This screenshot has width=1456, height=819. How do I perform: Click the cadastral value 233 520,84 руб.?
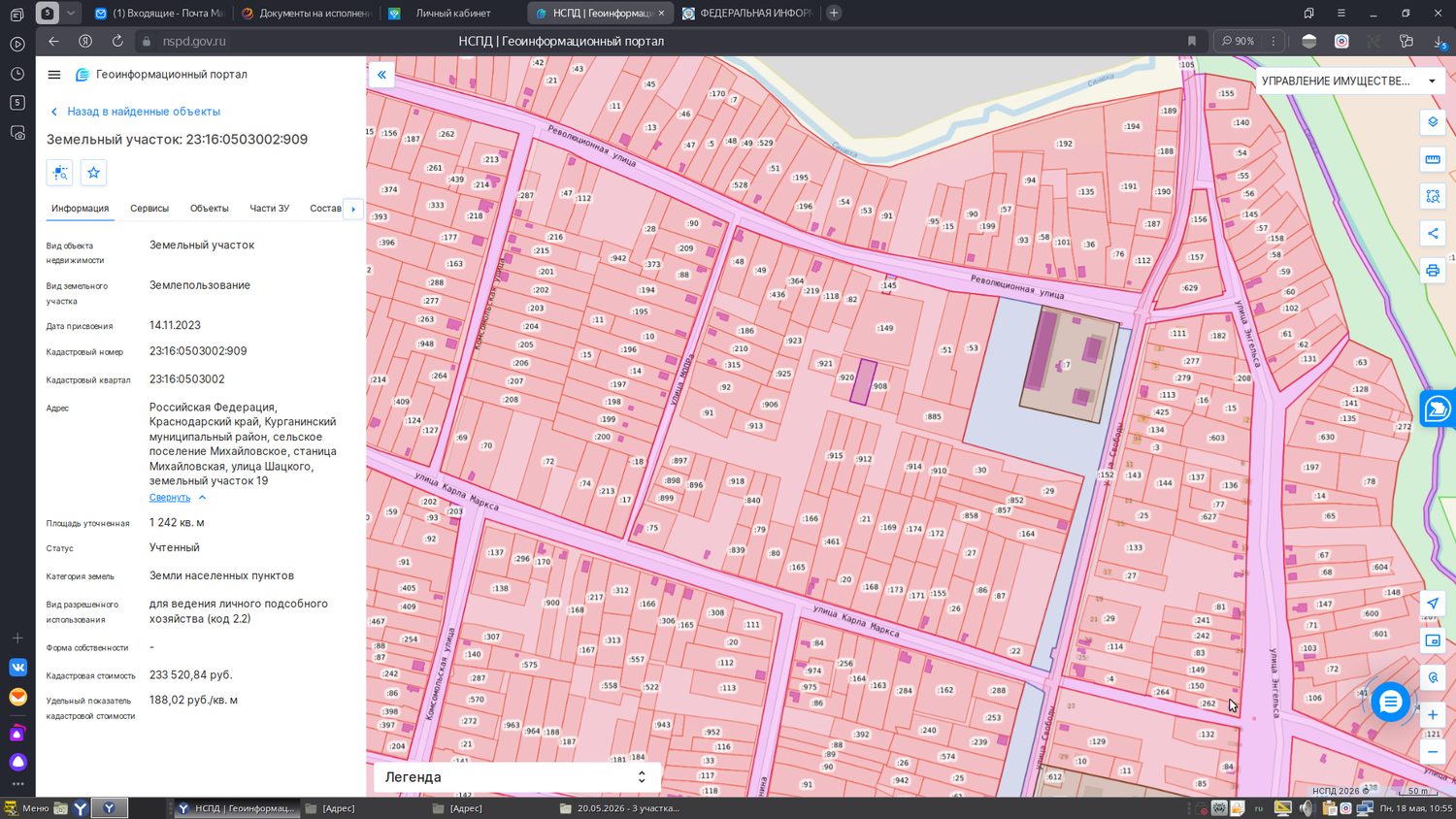[x=191, y=675]
